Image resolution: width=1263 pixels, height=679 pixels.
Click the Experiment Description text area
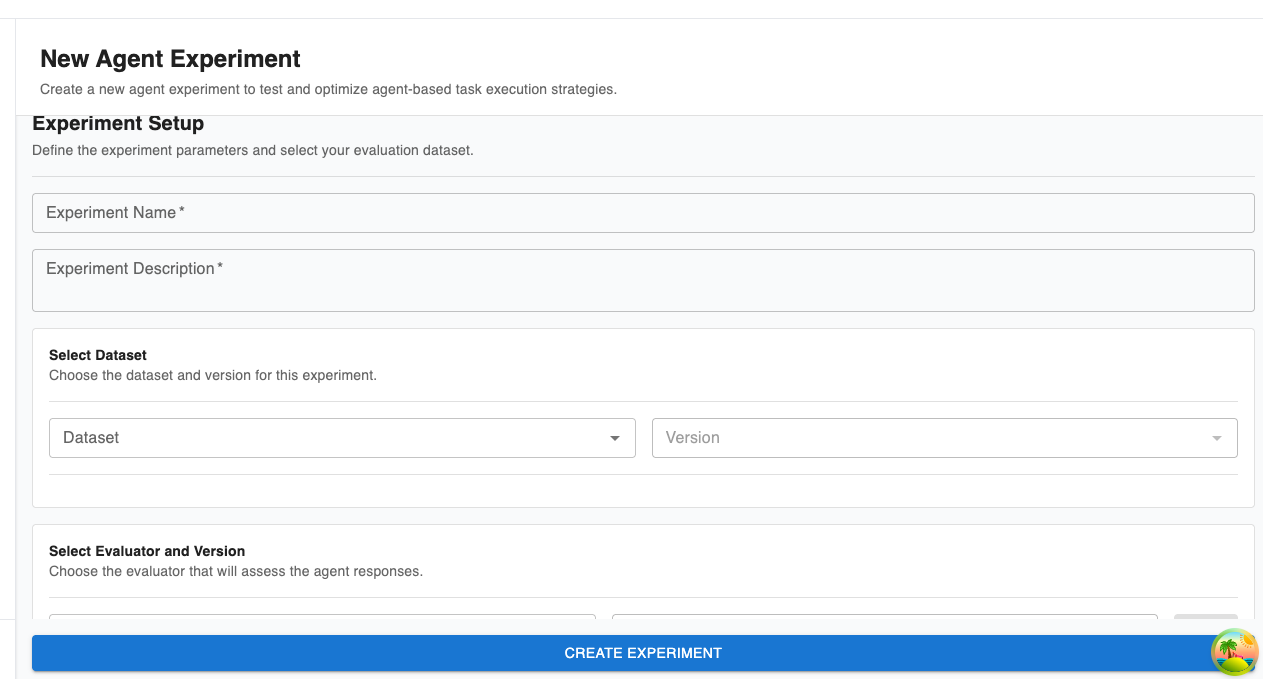(643, 280)
